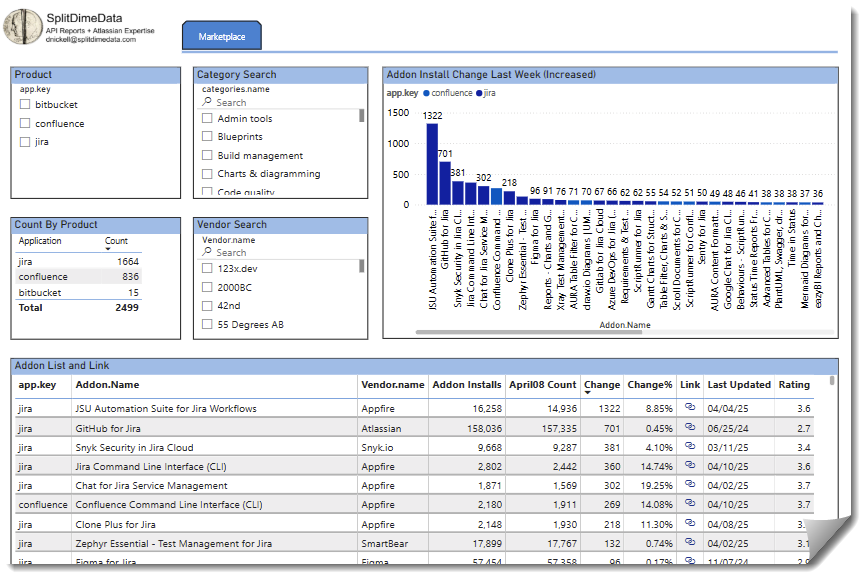Sort table by Rating column header
This screenshot has height=579, width=866.
click(794, 385)
